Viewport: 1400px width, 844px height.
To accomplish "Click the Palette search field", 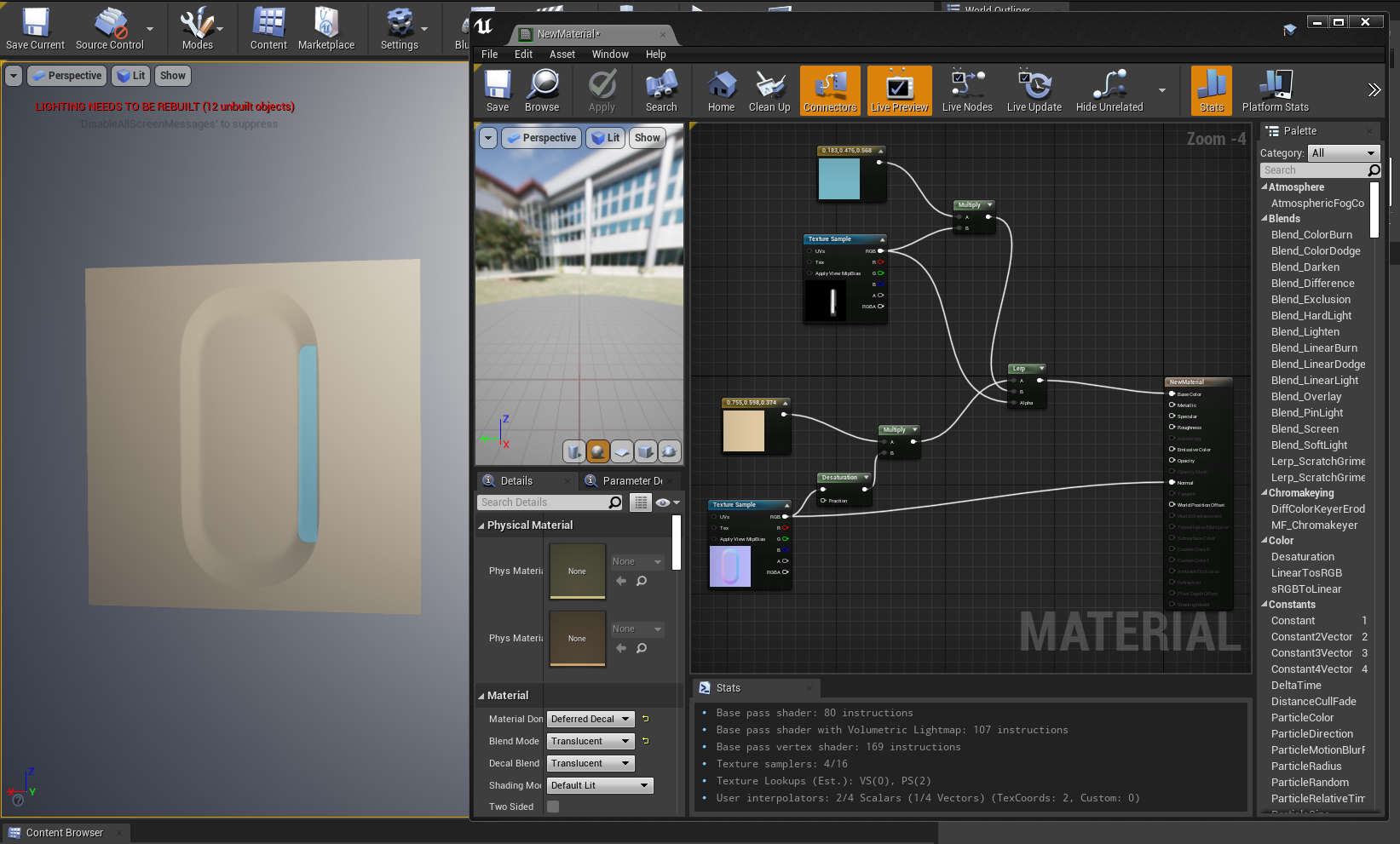I will click(1320, 170).
